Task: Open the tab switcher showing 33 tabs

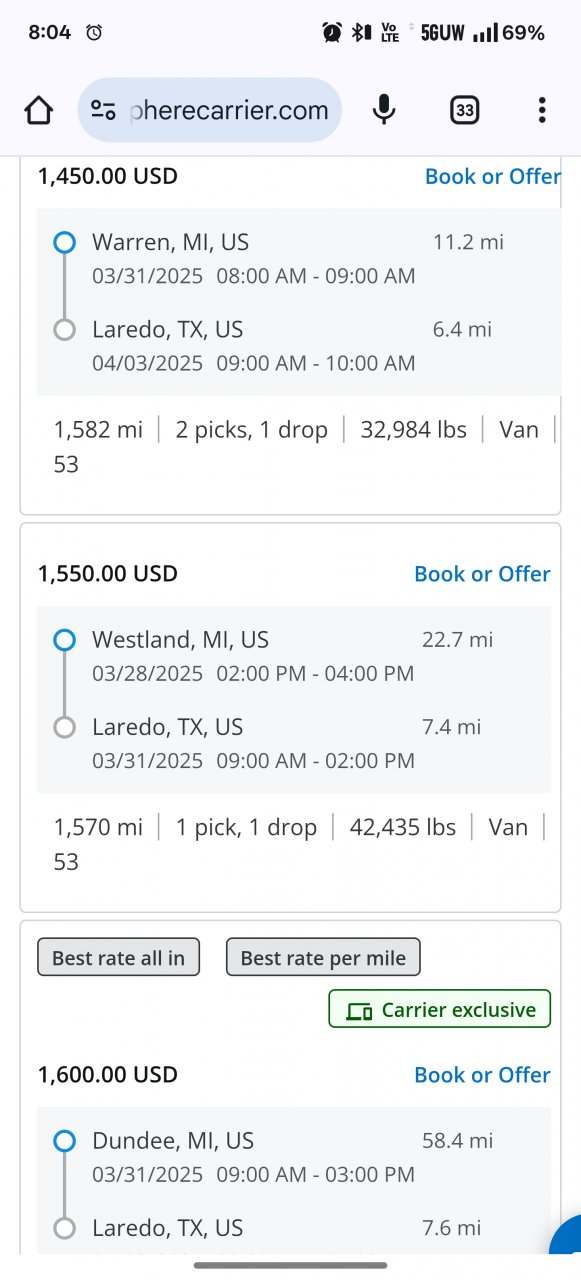Action: [x=464, y=110]
